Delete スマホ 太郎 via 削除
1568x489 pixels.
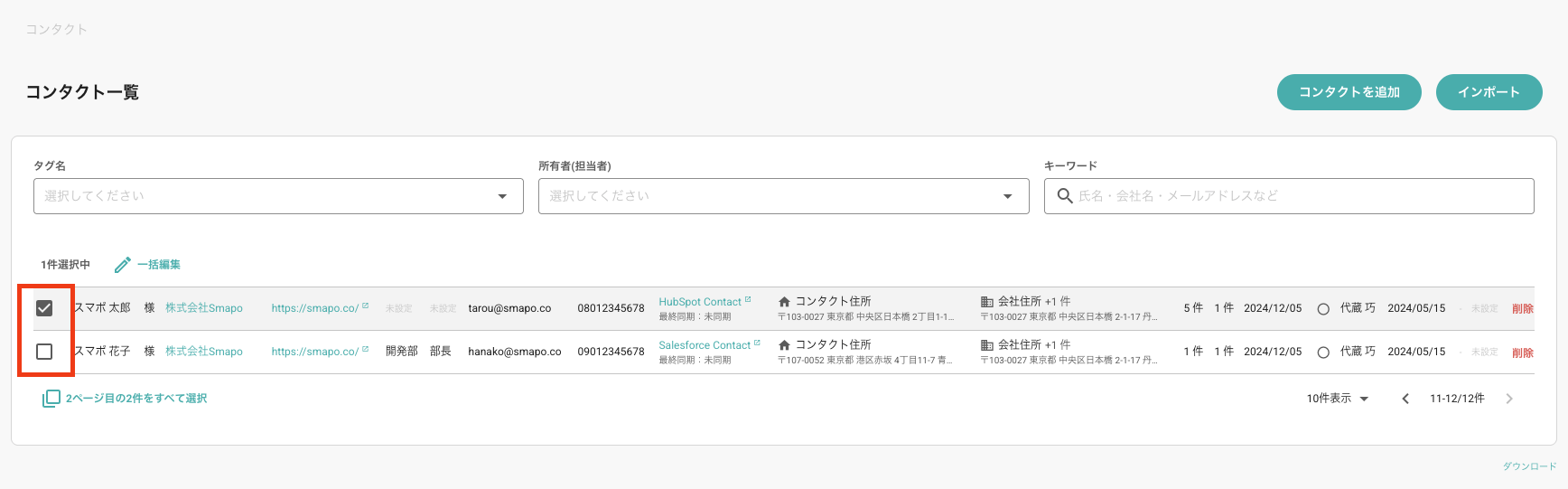pyautogui.click(x=1523, y=309)
